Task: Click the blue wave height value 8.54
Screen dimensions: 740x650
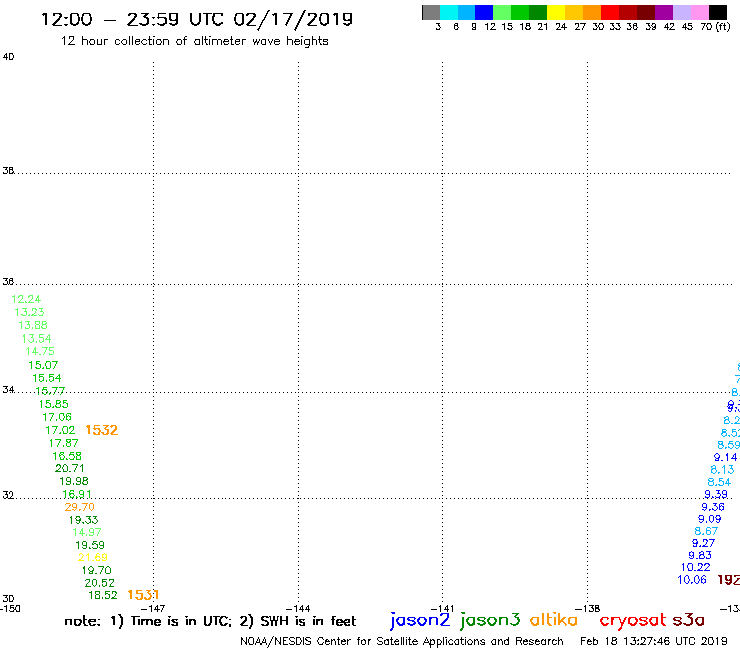Action: coord(719,482)
